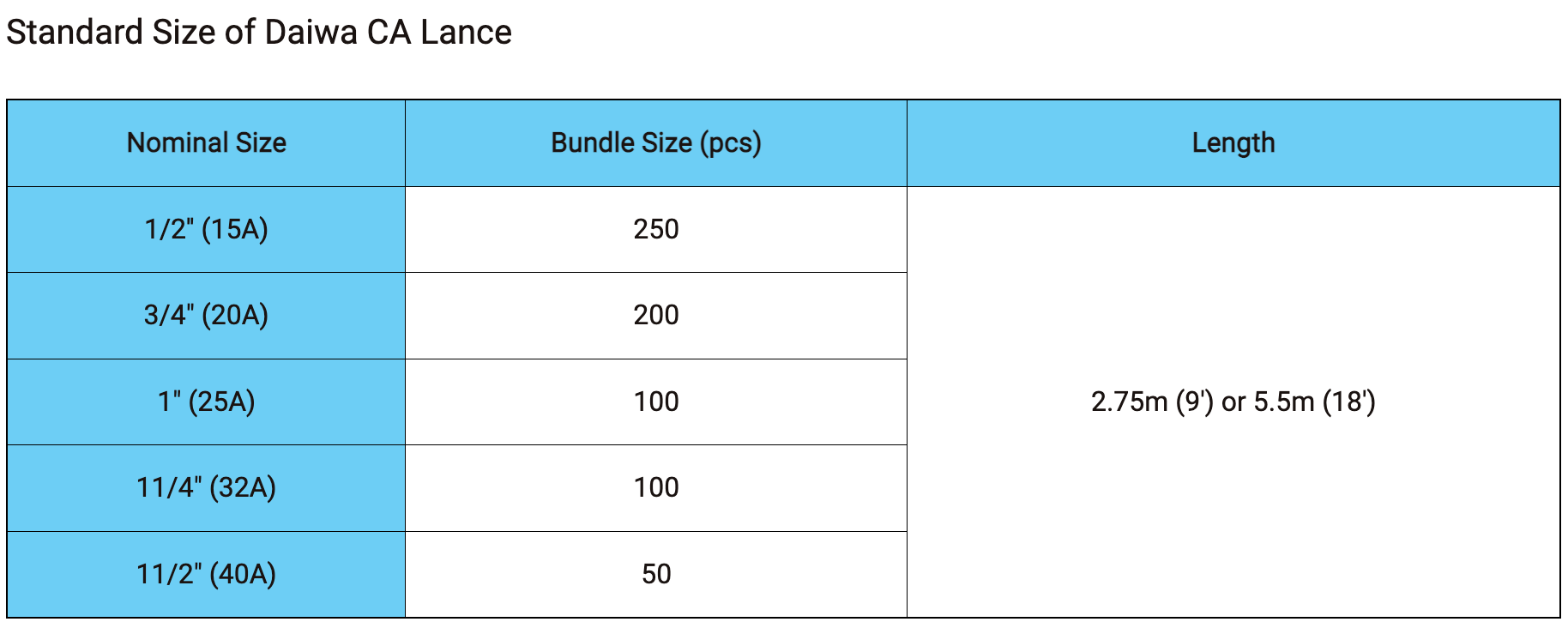The height and width of the screenshot is (628, 1568).
Task: Click '(40A)' in the last row
Action: 243,574
